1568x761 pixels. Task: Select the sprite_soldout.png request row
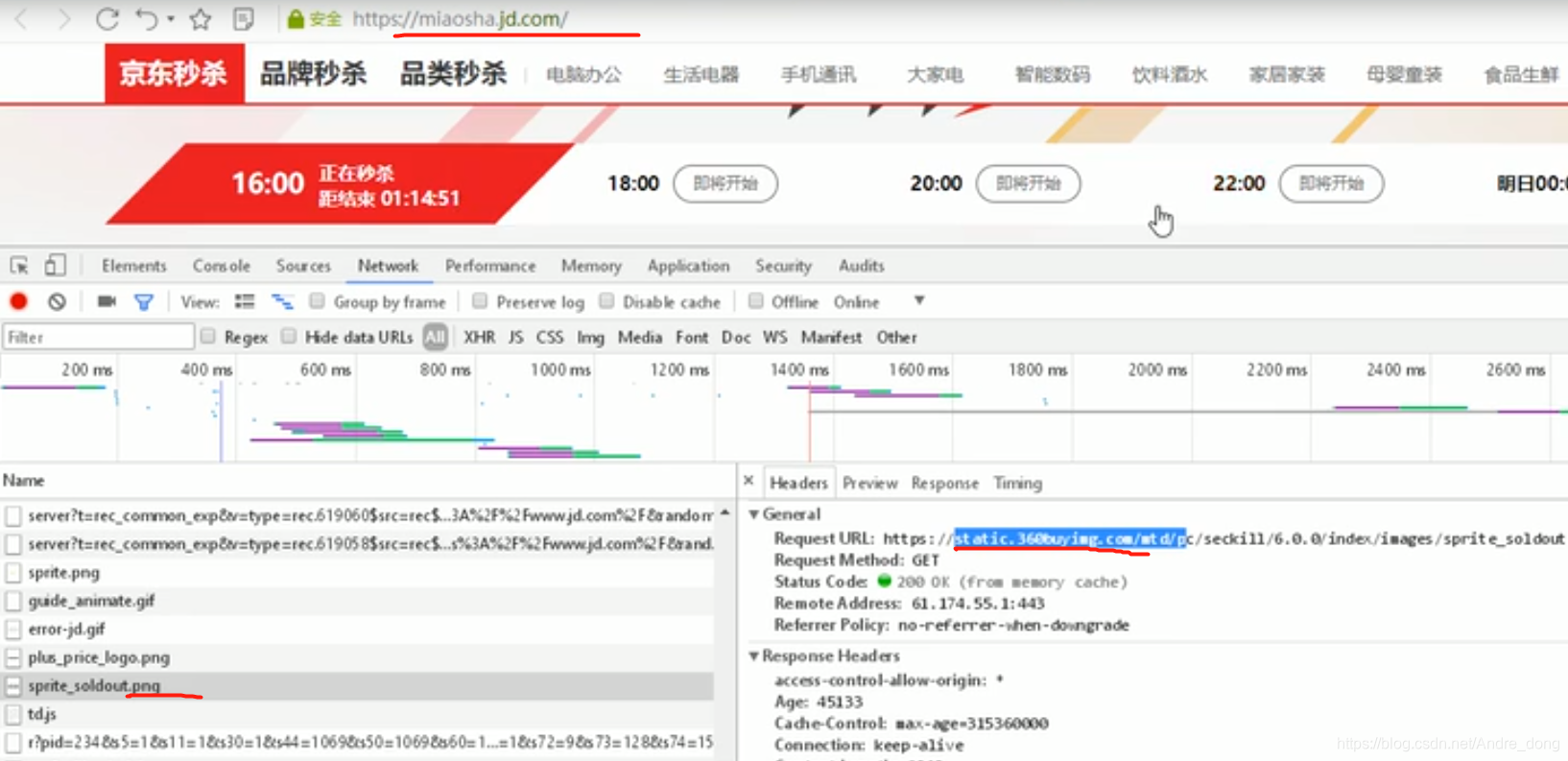[x=357, y=686]
